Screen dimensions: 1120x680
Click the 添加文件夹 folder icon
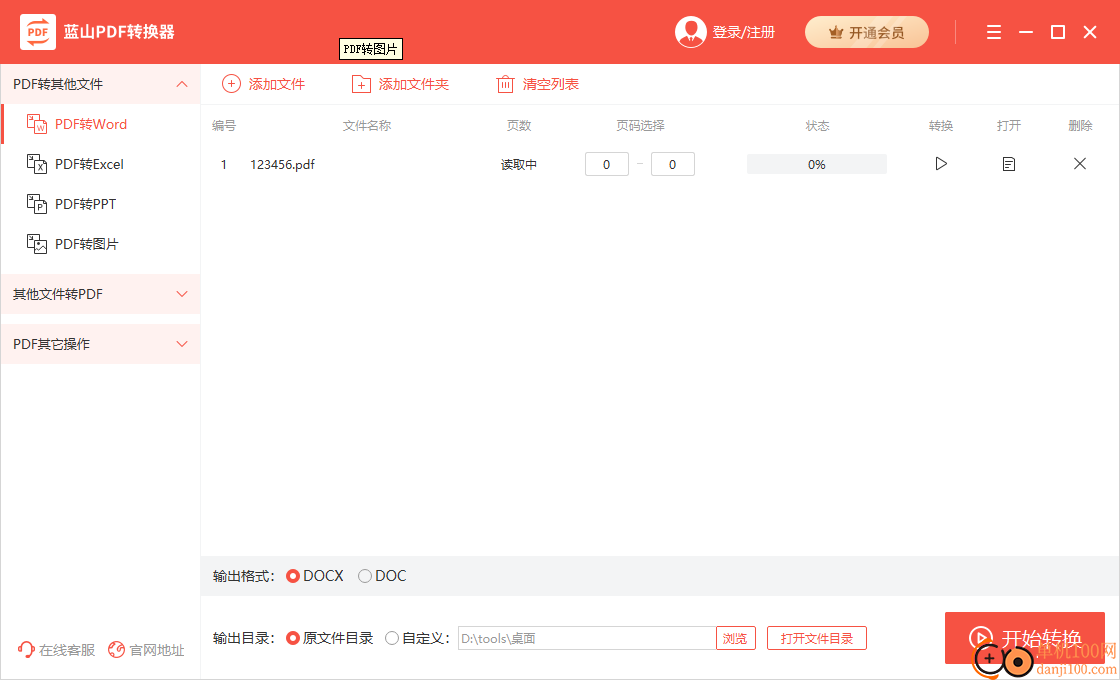click(361, 84)
